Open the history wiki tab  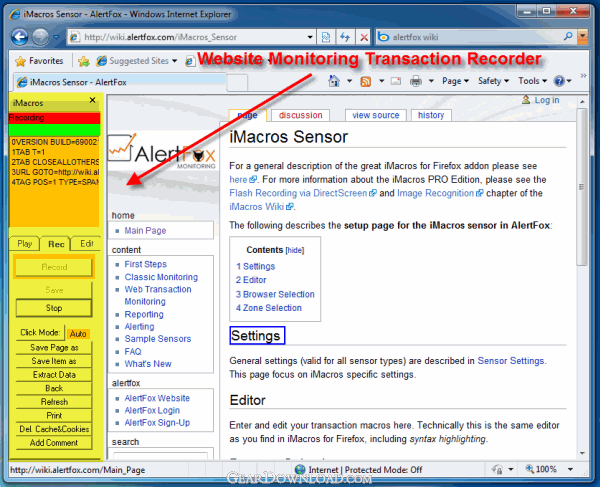coord(431,115)
